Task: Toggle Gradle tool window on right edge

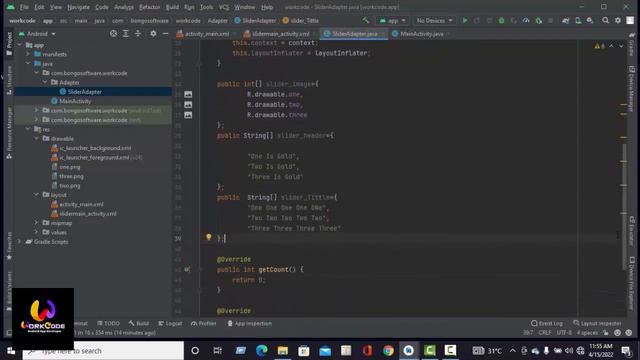Action: (x=631, y=46)
